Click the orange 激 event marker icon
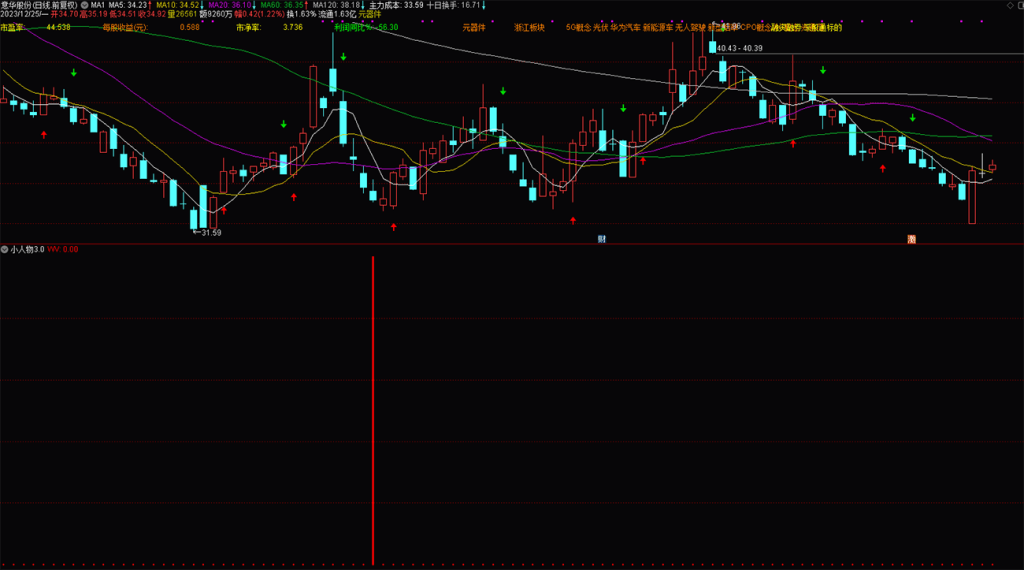1024x570 pixels. pyautogui.click(x=911, y=239)
